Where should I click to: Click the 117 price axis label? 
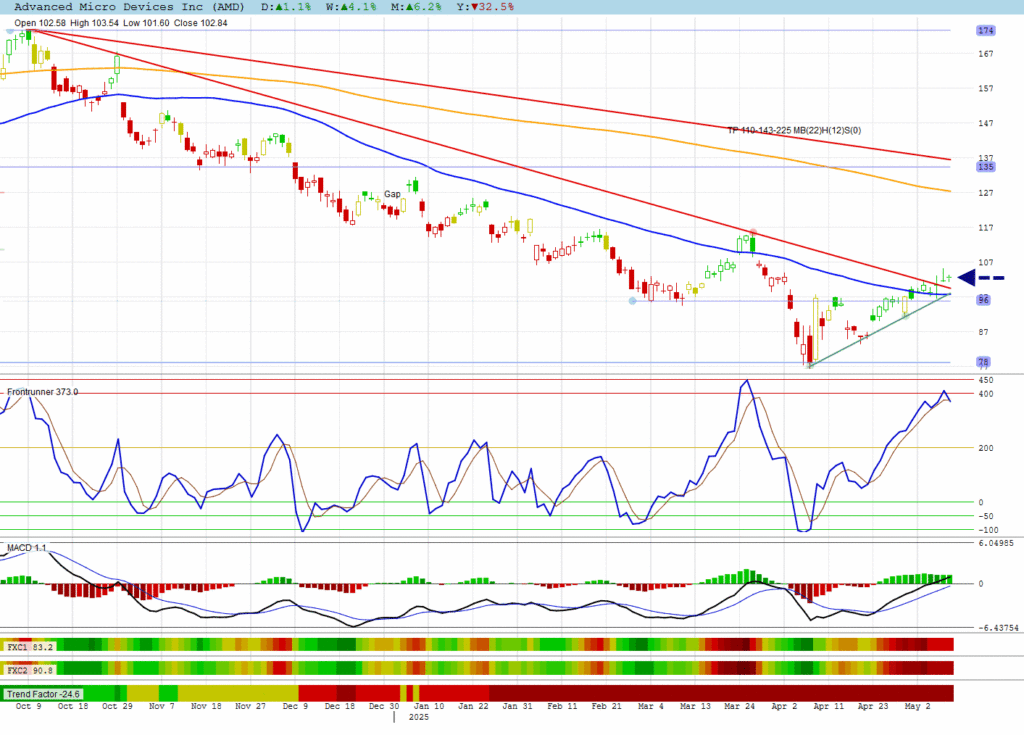pyautogui.click(x=985, y=228)
